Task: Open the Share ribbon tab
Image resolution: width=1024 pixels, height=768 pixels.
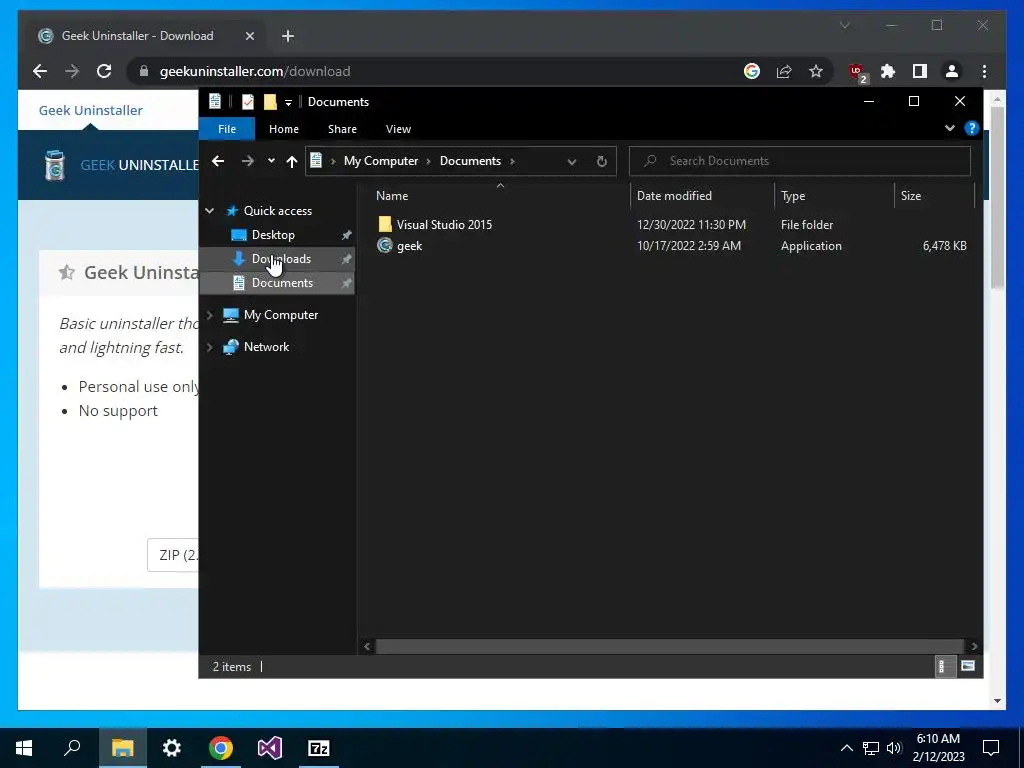Action: 342,129
